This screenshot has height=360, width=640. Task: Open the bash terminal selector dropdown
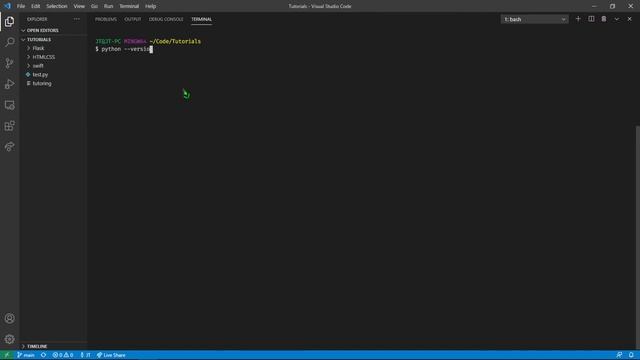[535, 19]
